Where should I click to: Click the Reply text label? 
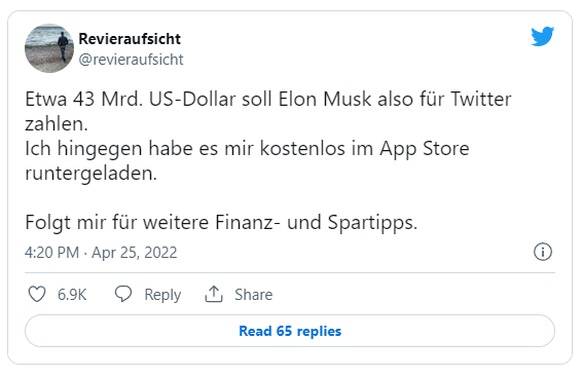(163, 295)
